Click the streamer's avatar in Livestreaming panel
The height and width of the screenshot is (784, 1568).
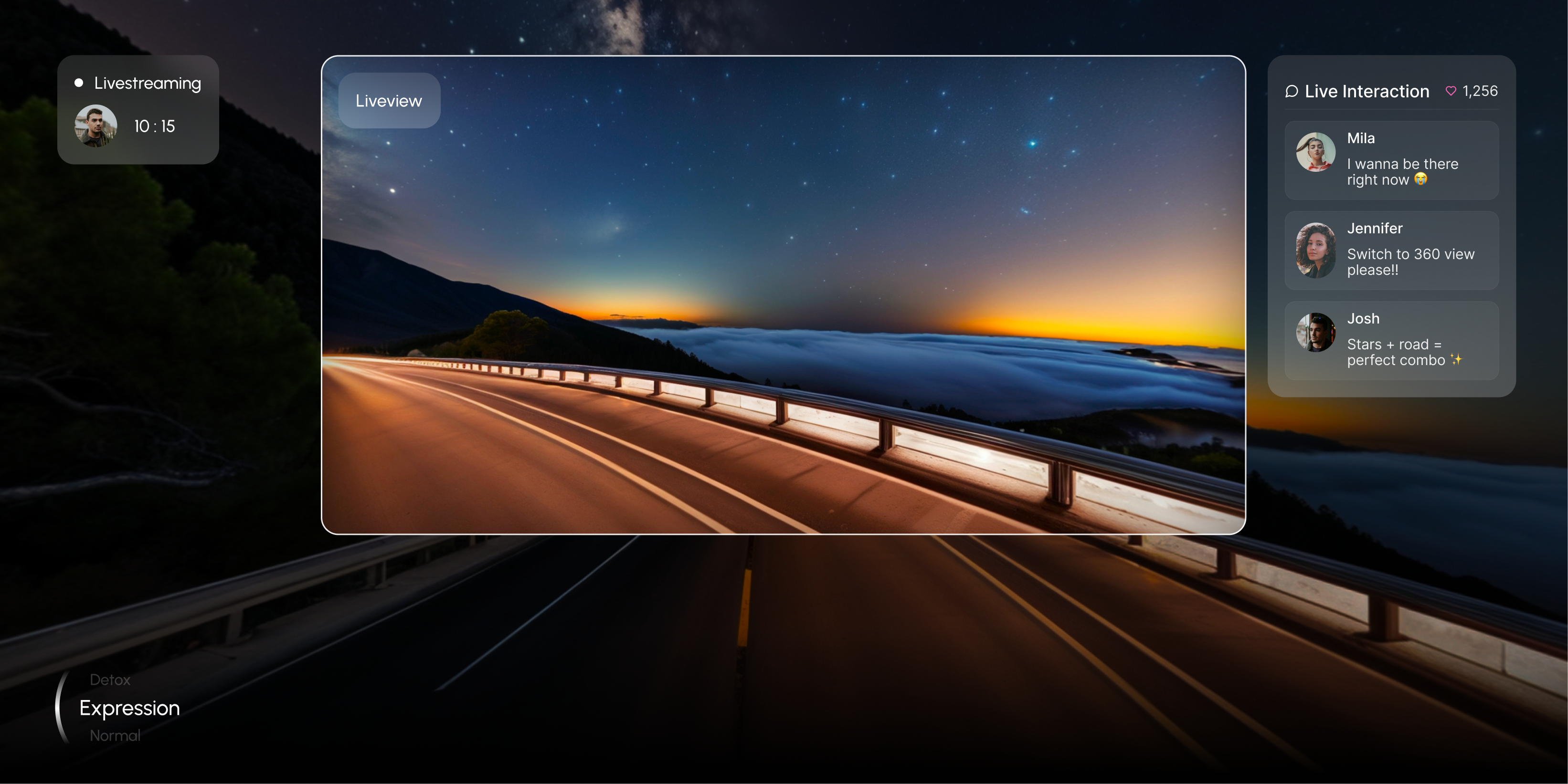pyautogui.click(x=95, y=126)
